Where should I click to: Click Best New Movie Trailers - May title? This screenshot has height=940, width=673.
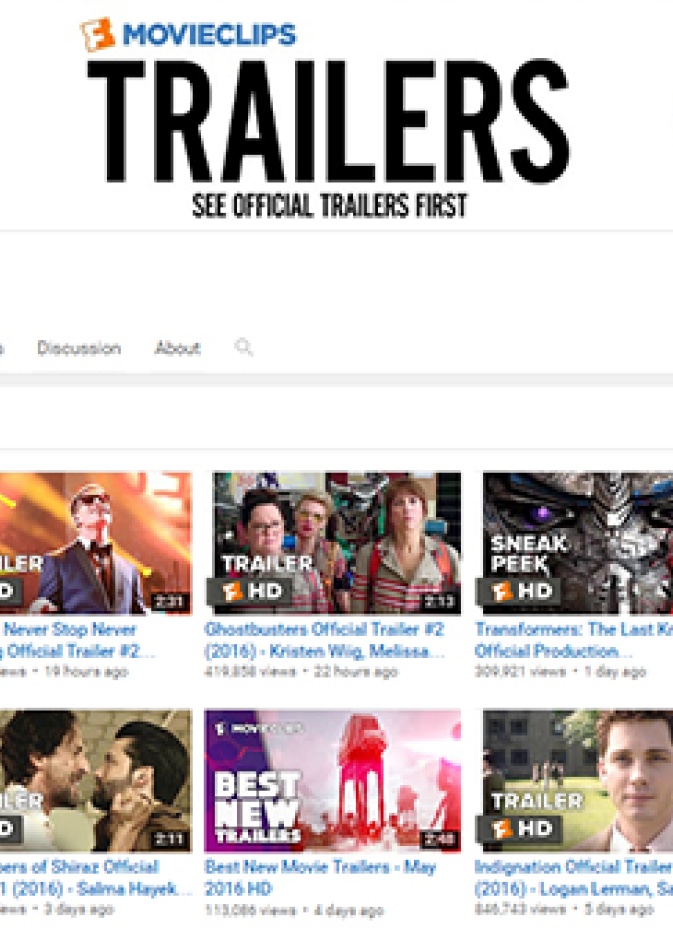[320, 878]
